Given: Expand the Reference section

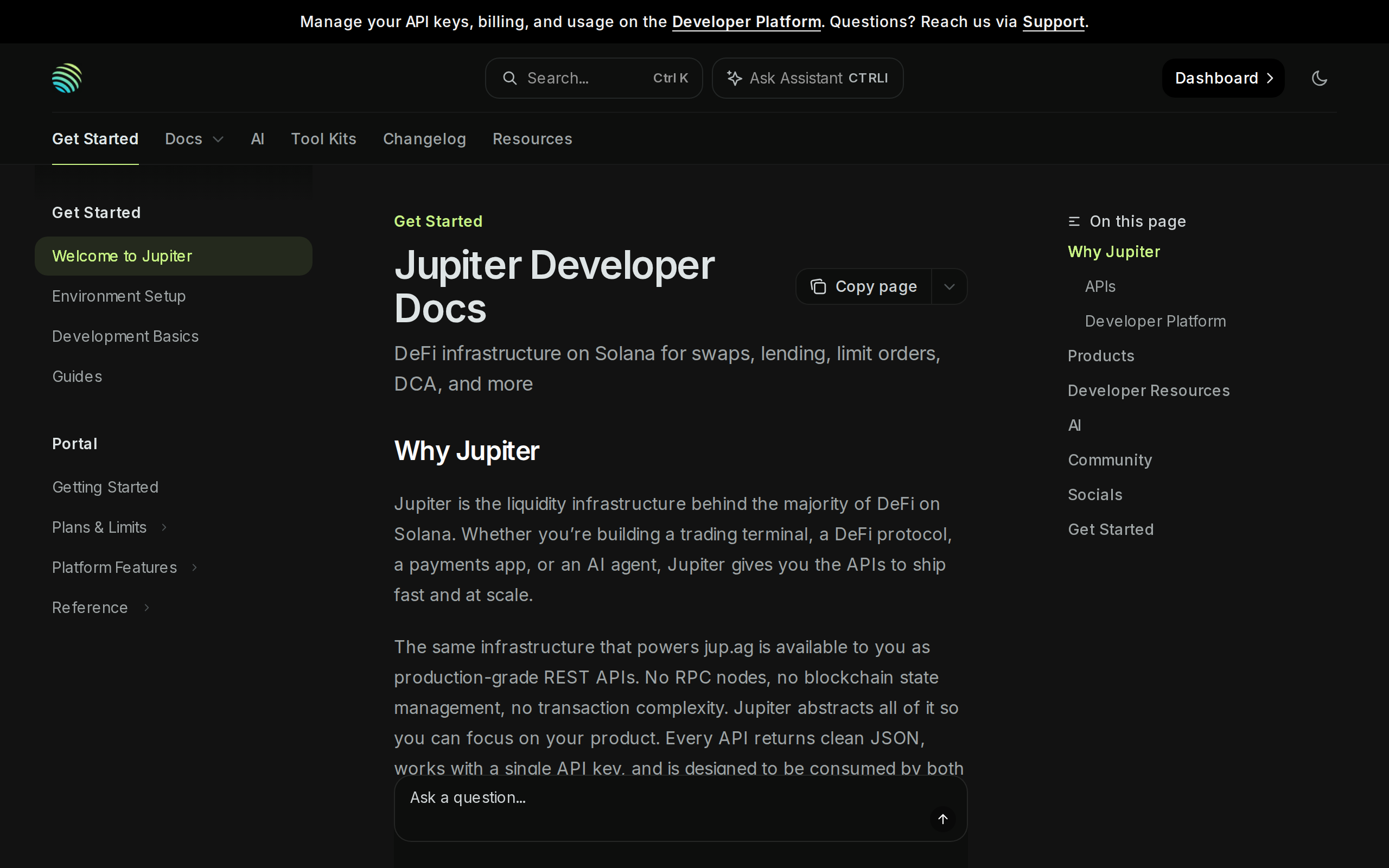Looking at the screenshot, I should coord(147,608).
